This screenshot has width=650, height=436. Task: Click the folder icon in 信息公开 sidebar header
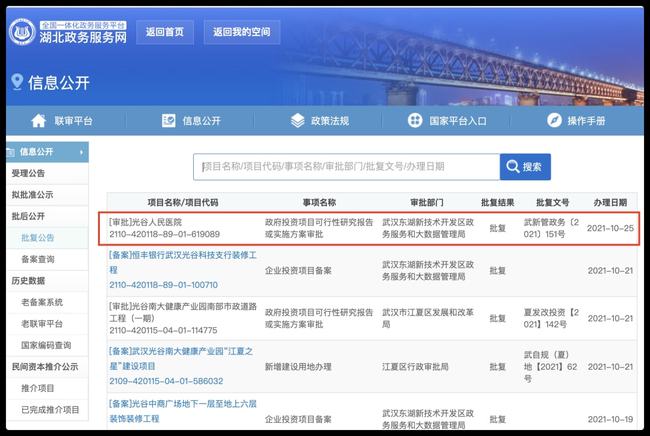[10, 152]
